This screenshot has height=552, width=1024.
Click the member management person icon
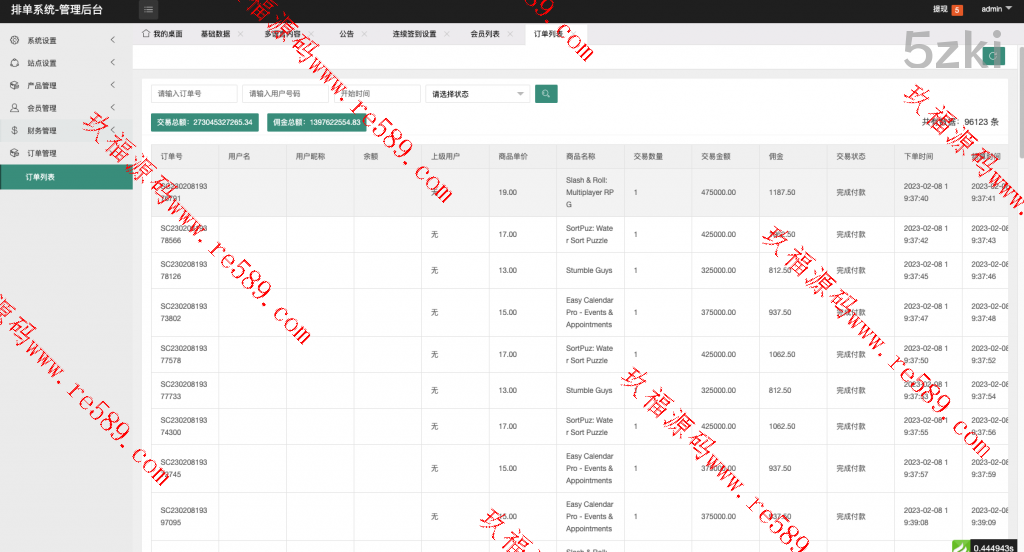pos(14,108)
